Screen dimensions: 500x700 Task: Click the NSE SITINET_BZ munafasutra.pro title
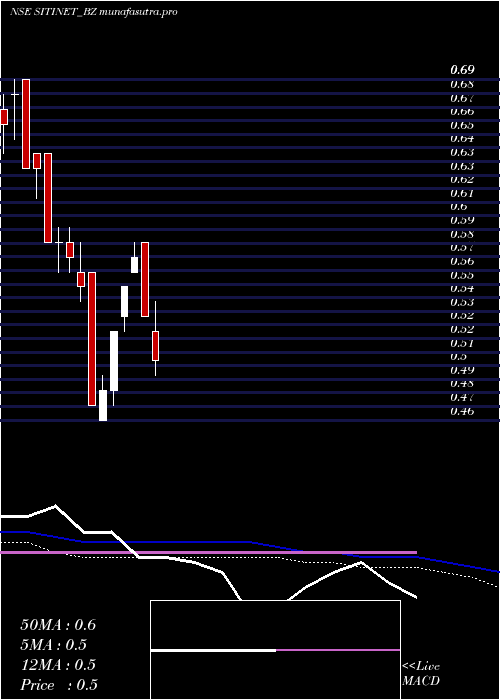(x=94, y=12)
